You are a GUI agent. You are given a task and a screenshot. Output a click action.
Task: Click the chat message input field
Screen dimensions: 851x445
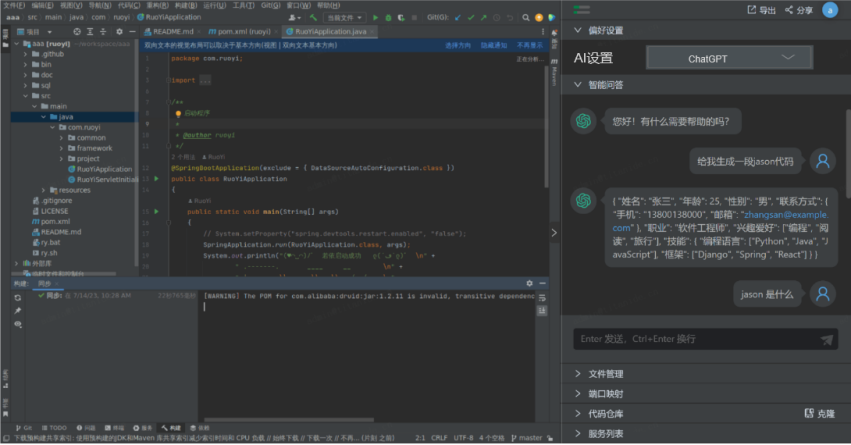click(x=695, y=339)
